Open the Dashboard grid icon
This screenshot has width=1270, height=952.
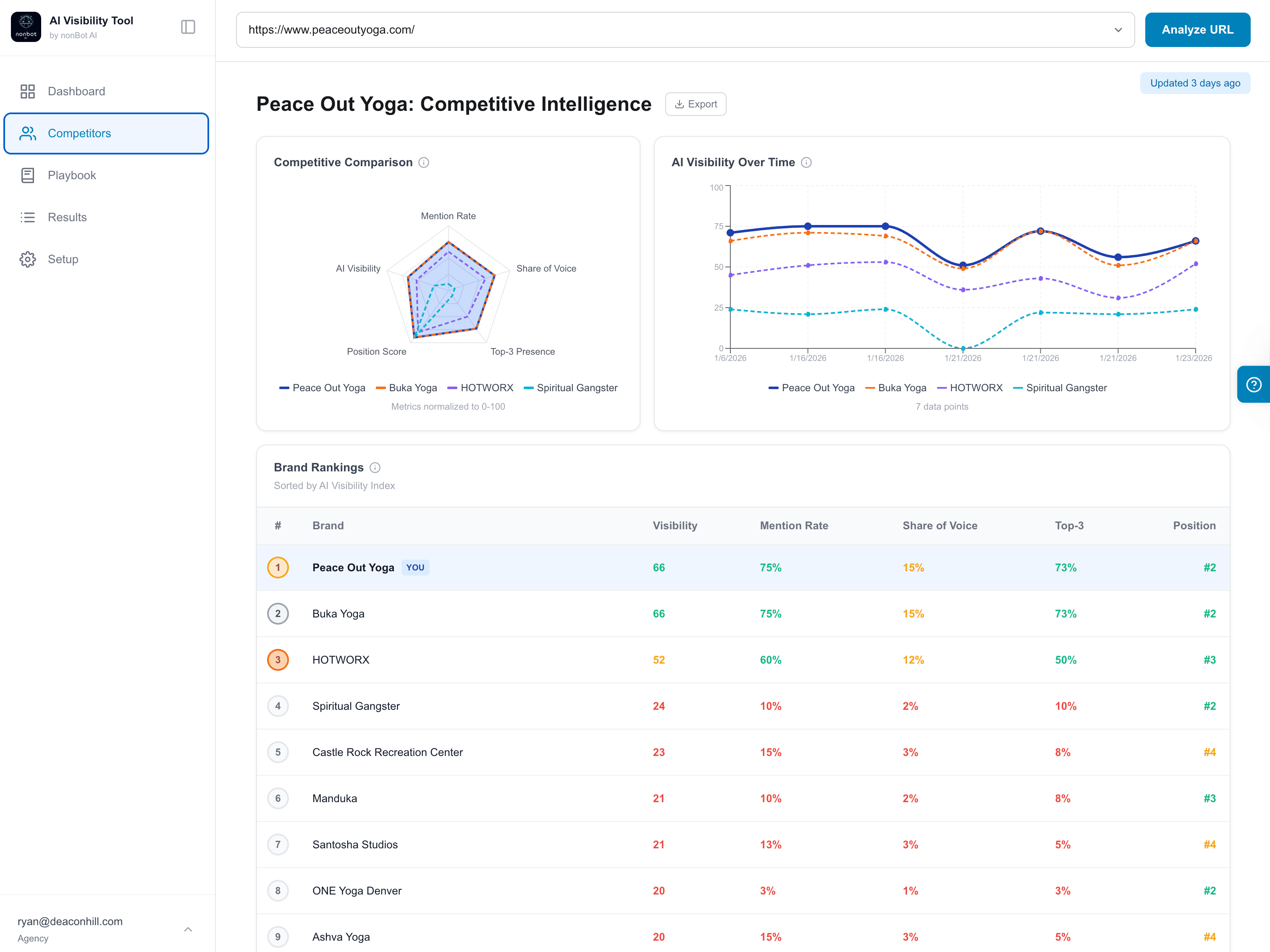click(28, 91)
